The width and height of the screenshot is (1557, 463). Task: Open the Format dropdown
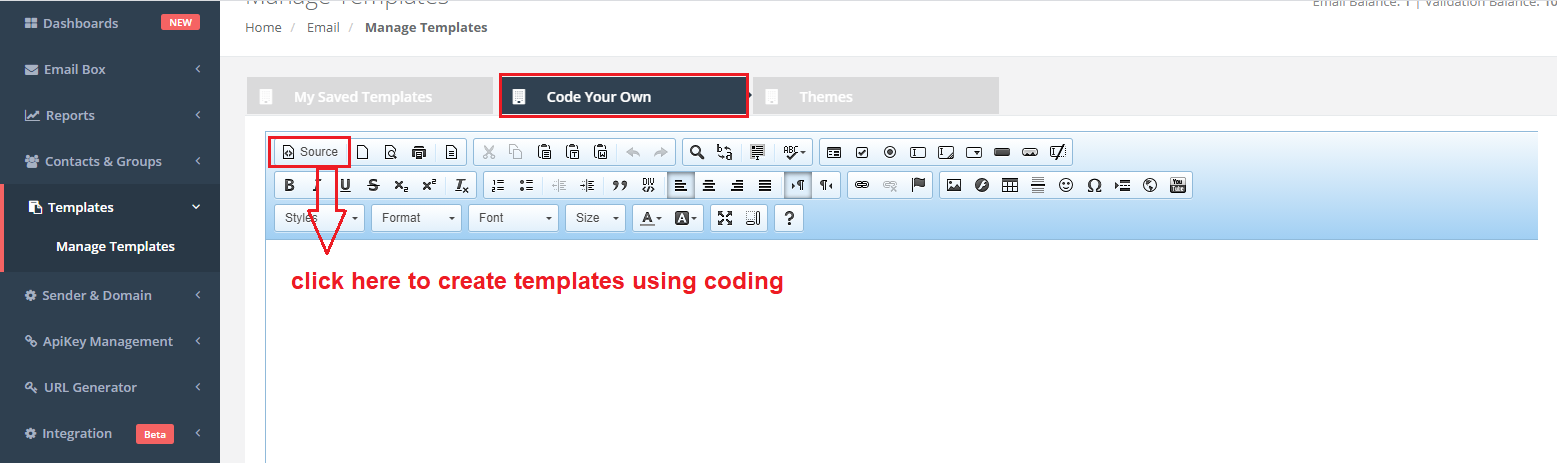(416, 218)
